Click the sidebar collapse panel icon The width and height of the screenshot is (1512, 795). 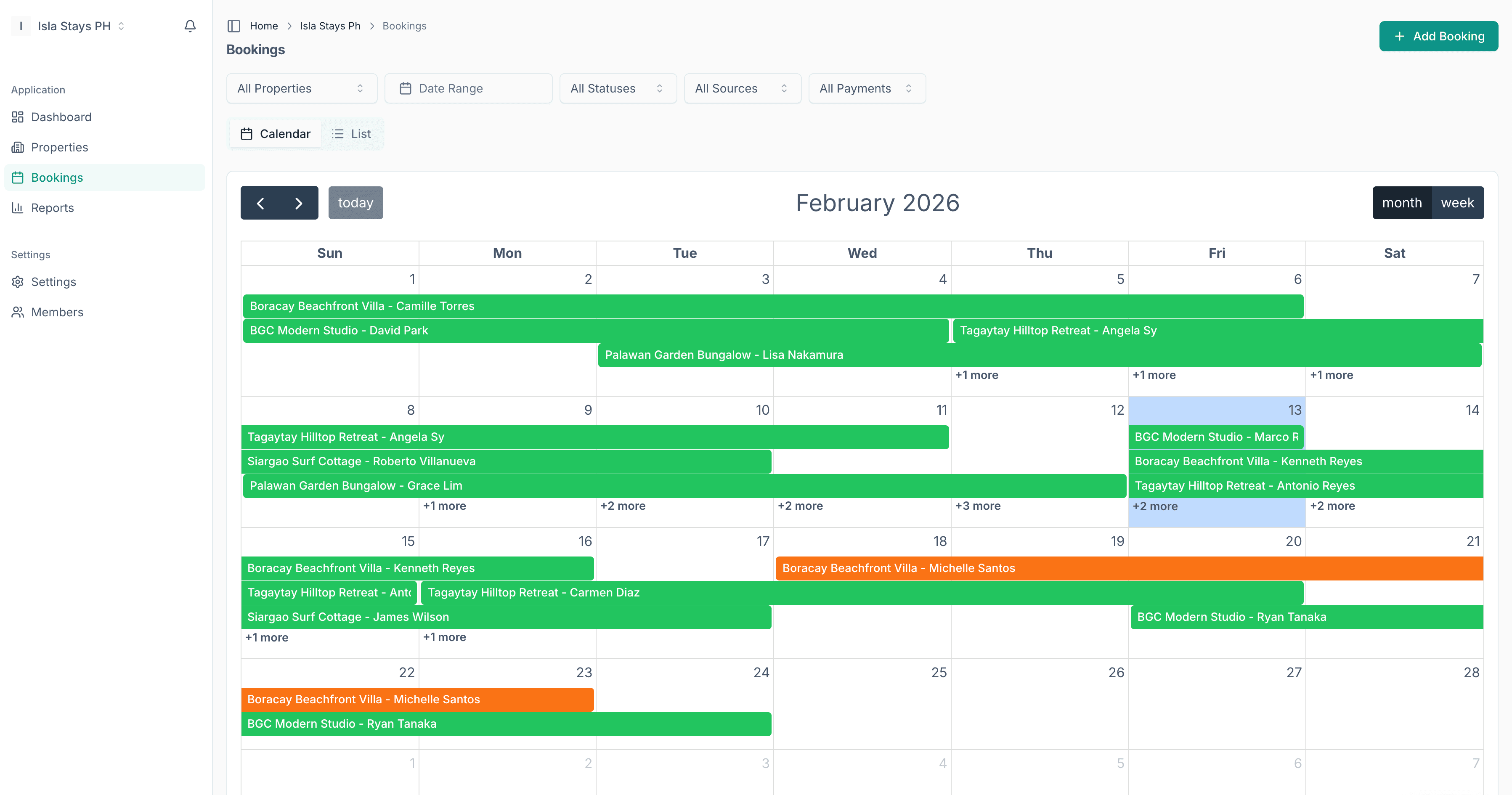click(x=234, y=26)
